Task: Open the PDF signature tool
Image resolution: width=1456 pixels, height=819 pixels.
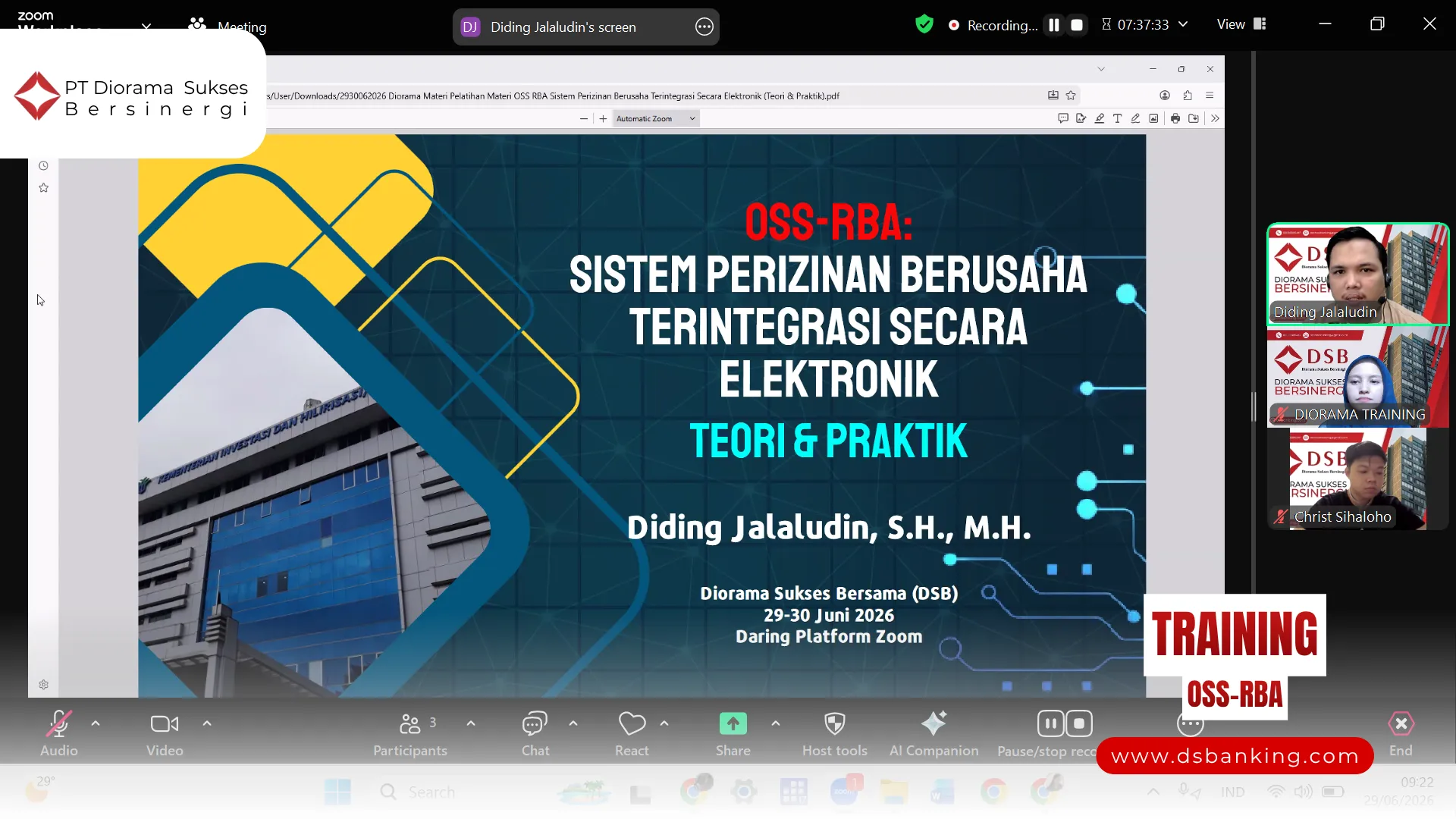Action: (x=1081, y=119)
